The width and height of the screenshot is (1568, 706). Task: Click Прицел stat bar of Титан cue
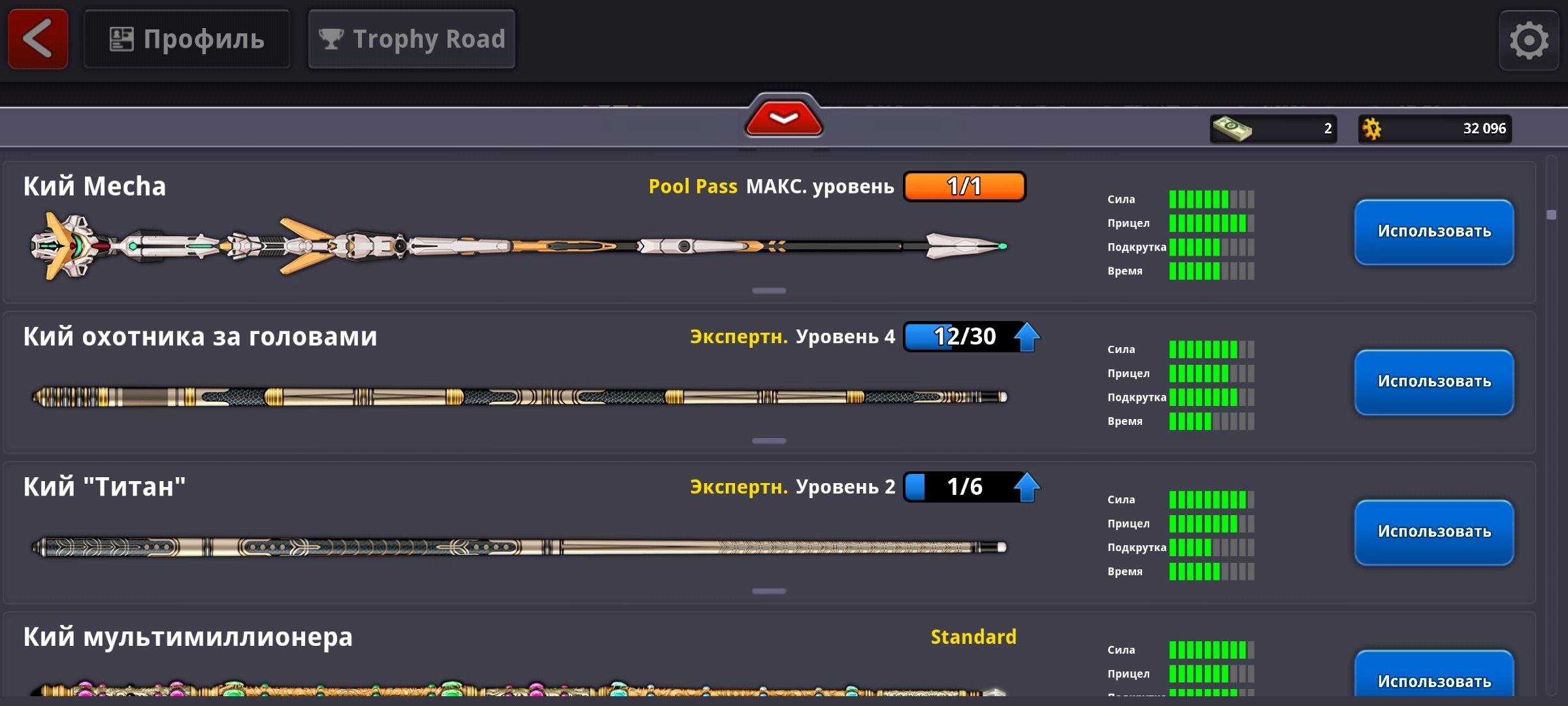[x=1212, y=524]
